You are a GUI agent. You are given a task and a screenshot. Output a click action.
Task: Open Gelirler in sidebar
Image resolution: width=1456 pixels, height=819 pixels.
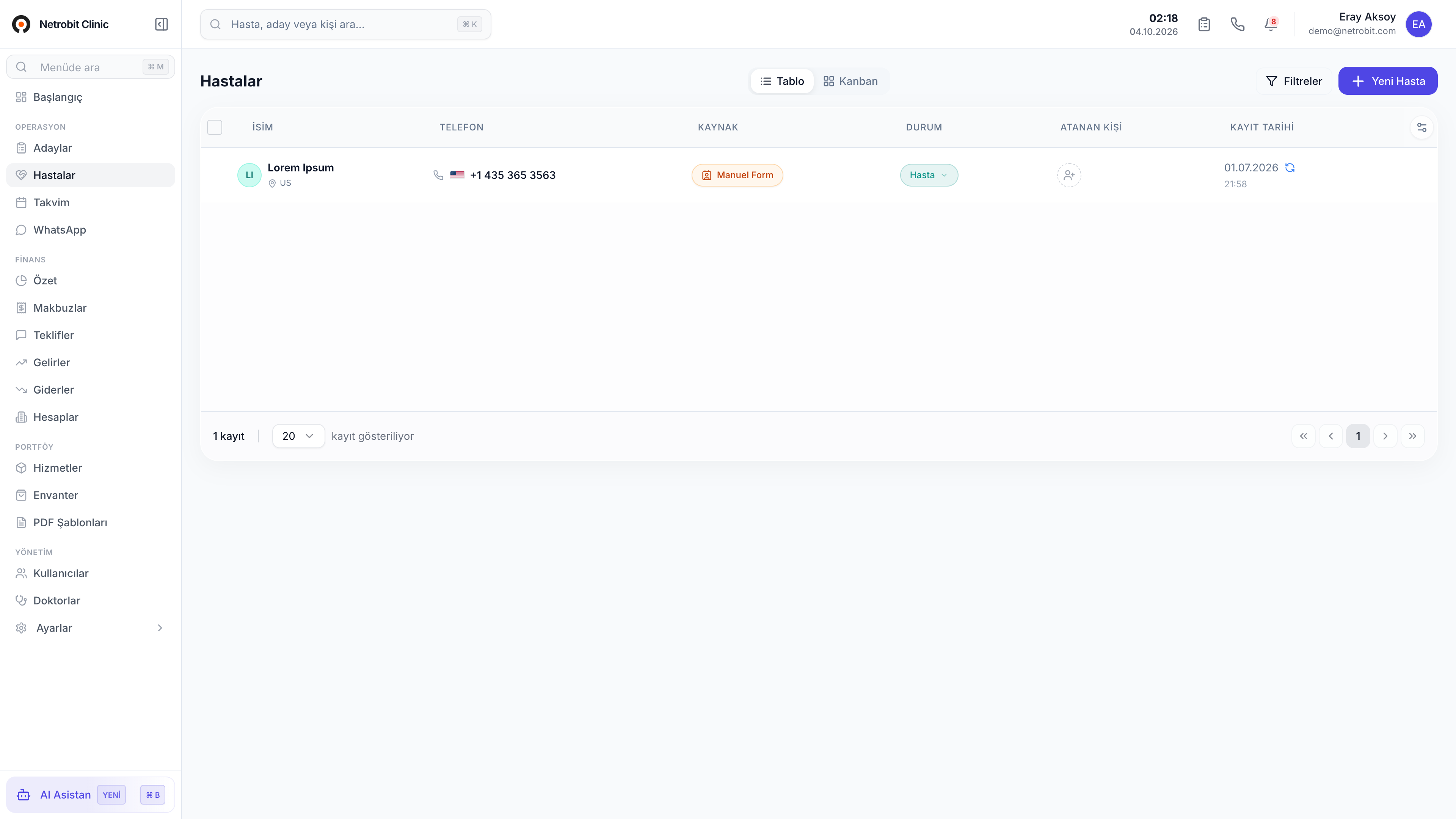[x=91, y=362]
